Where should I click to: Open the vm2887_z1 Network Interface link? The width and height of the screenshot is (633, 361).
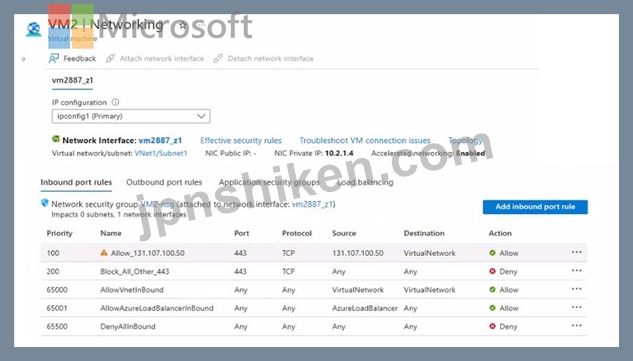coord(160,141)
